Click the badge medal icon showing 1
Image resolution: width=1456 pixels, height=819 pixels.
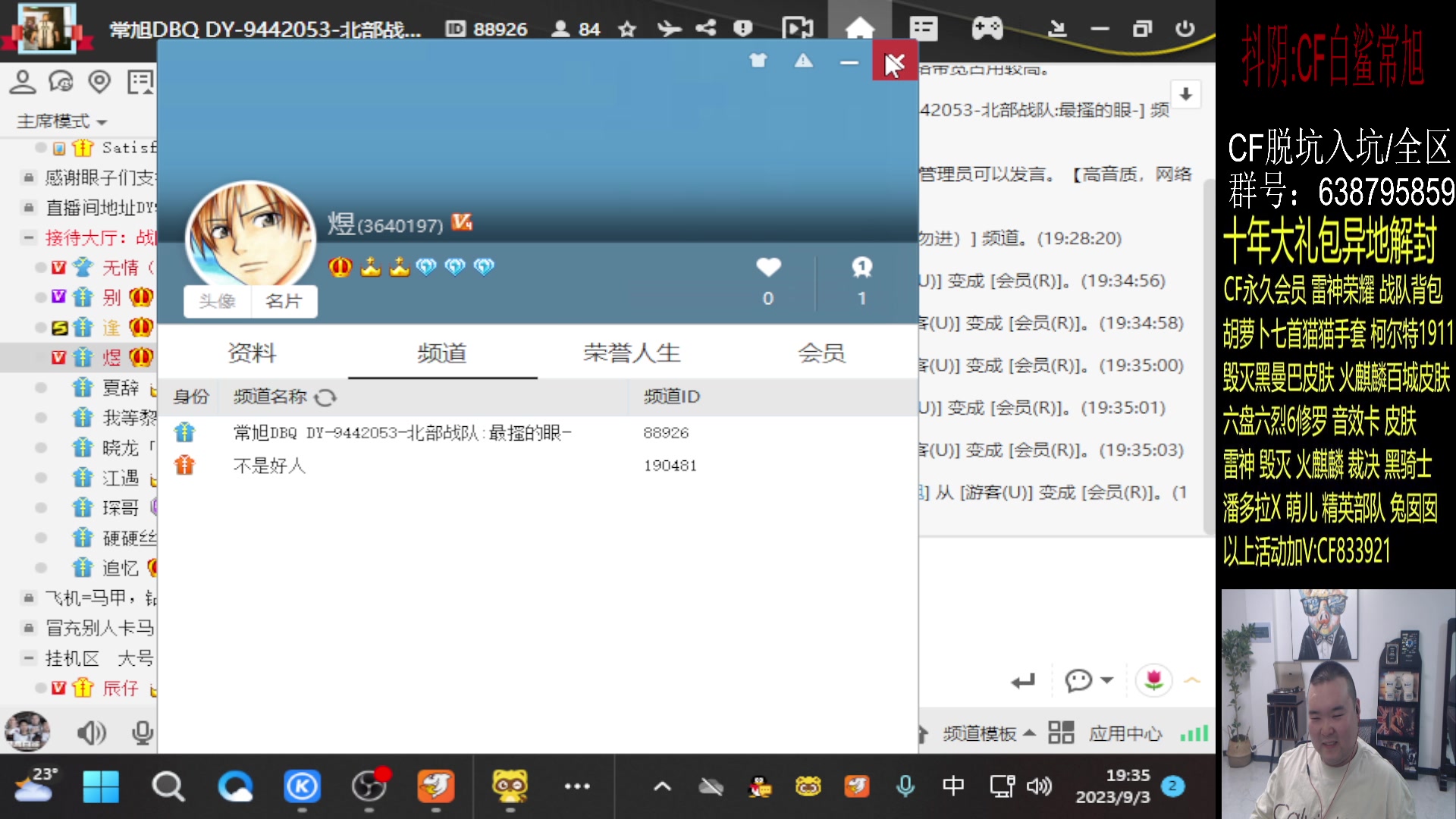click(x=861, y=267)
